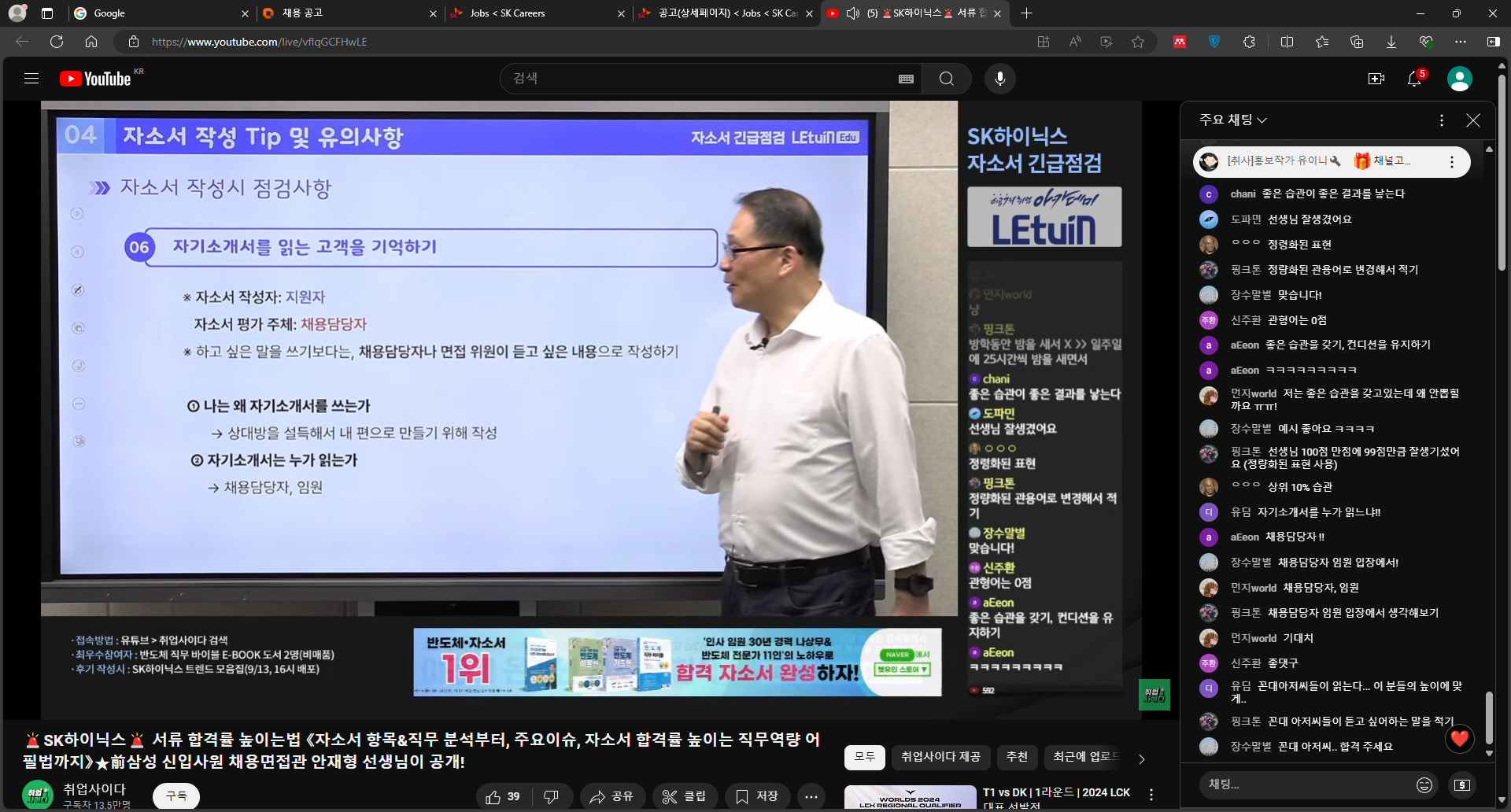
Task: Open the YouTube guide hamburger menu
Action: click(x=31, y=79)
